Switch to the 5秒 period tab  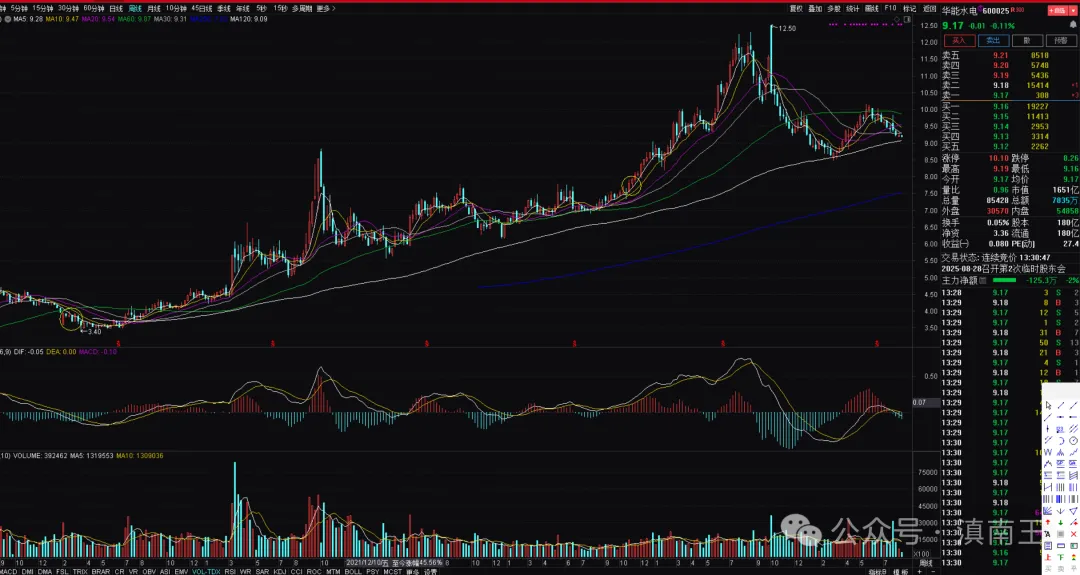261,8
